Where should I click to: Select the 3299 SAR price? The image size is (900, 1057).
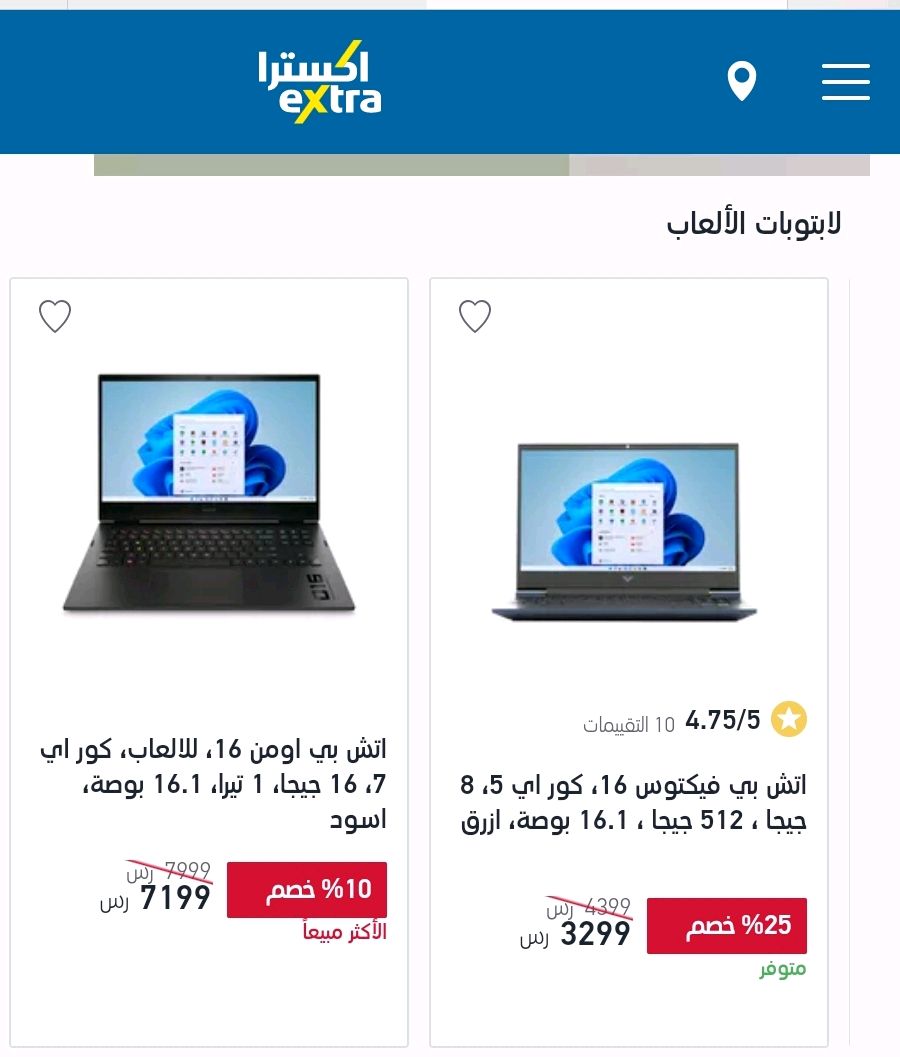[x=575, y=934]
